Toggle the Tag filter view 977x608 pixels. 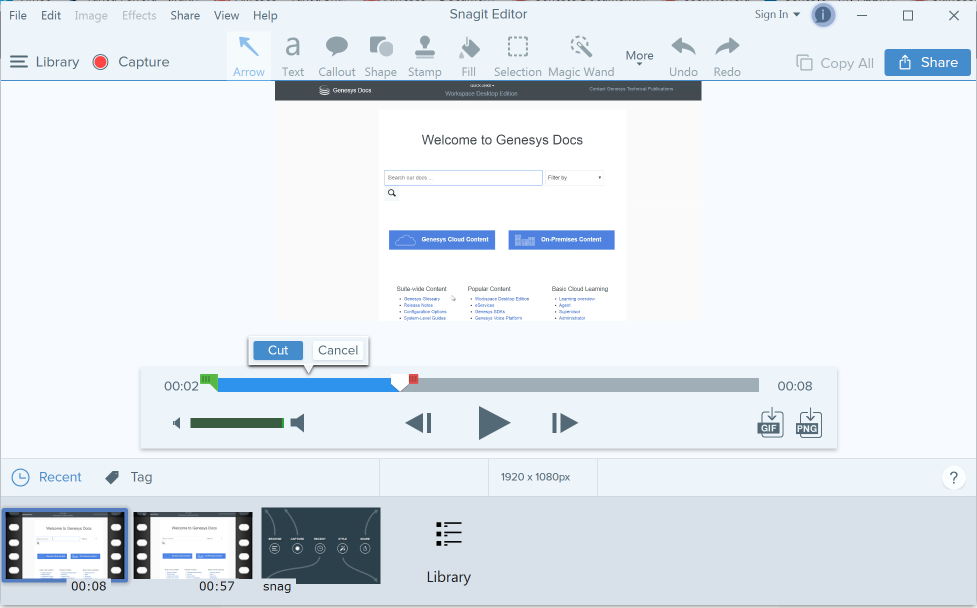[128, 477]
